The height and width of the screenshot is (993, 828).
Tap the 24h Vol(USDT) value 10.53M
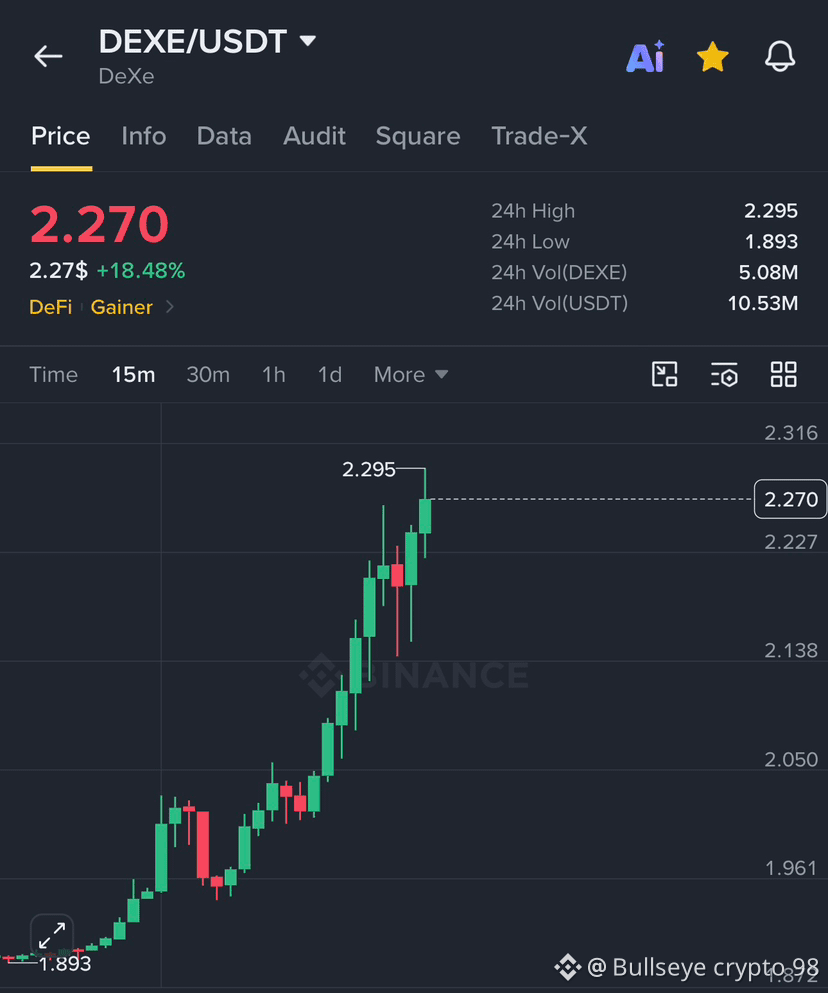click(x=763, y=303)
